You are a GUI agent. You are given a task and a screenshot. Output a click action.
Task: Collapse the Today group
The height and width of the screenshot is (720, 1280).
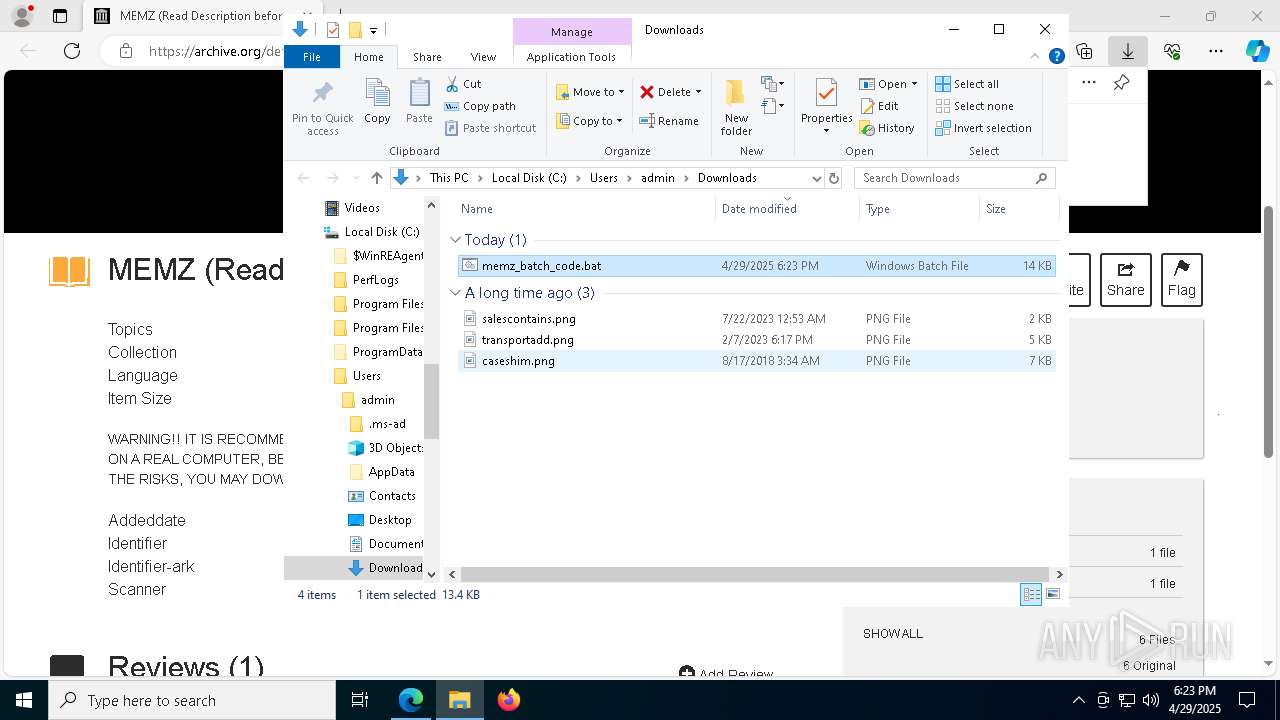tap(456, 240)
